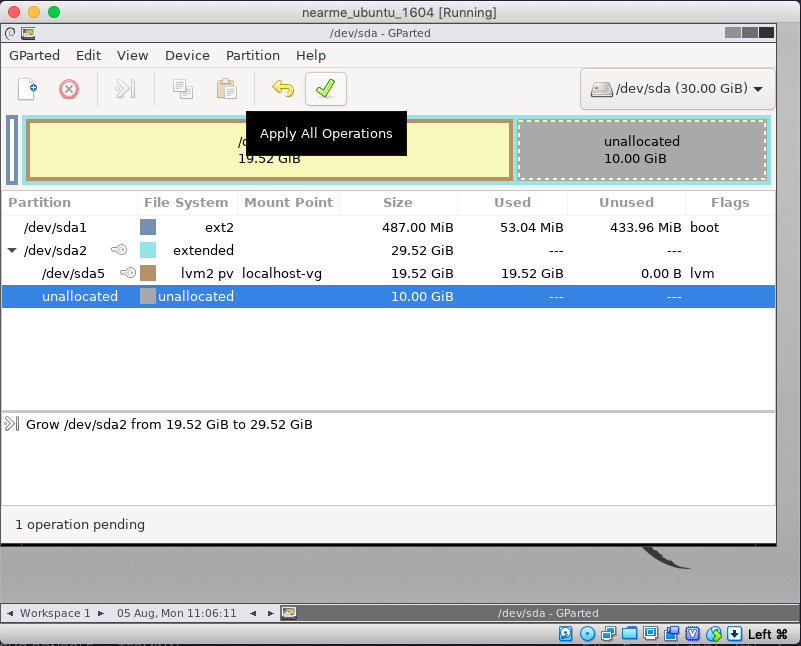Apply all operations with the green checkmark
This screenshot has width=801, height=646.
click(x=325, y=89)
